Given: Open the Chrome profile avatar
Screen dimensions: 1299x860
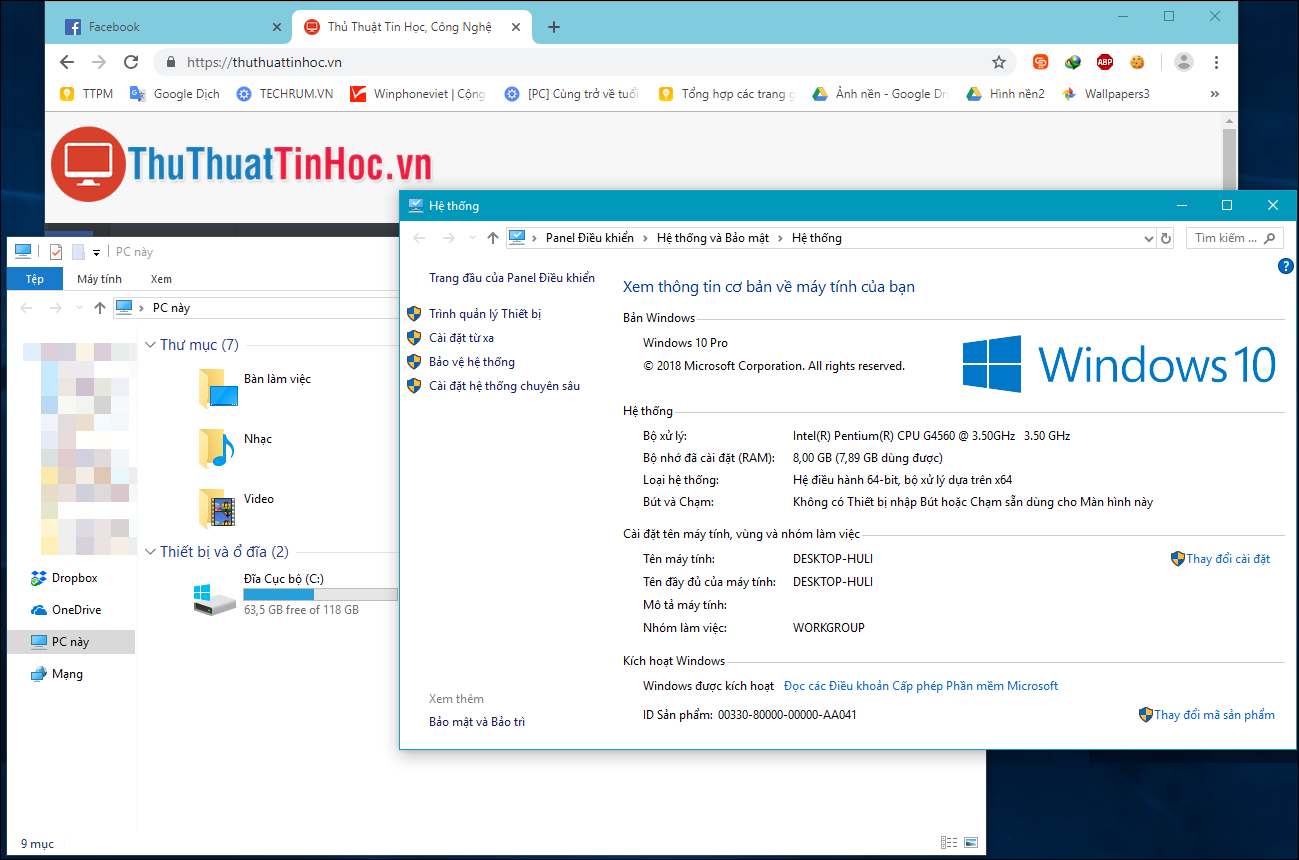Looking at the screenshot, I should (x=1184, y=62).
